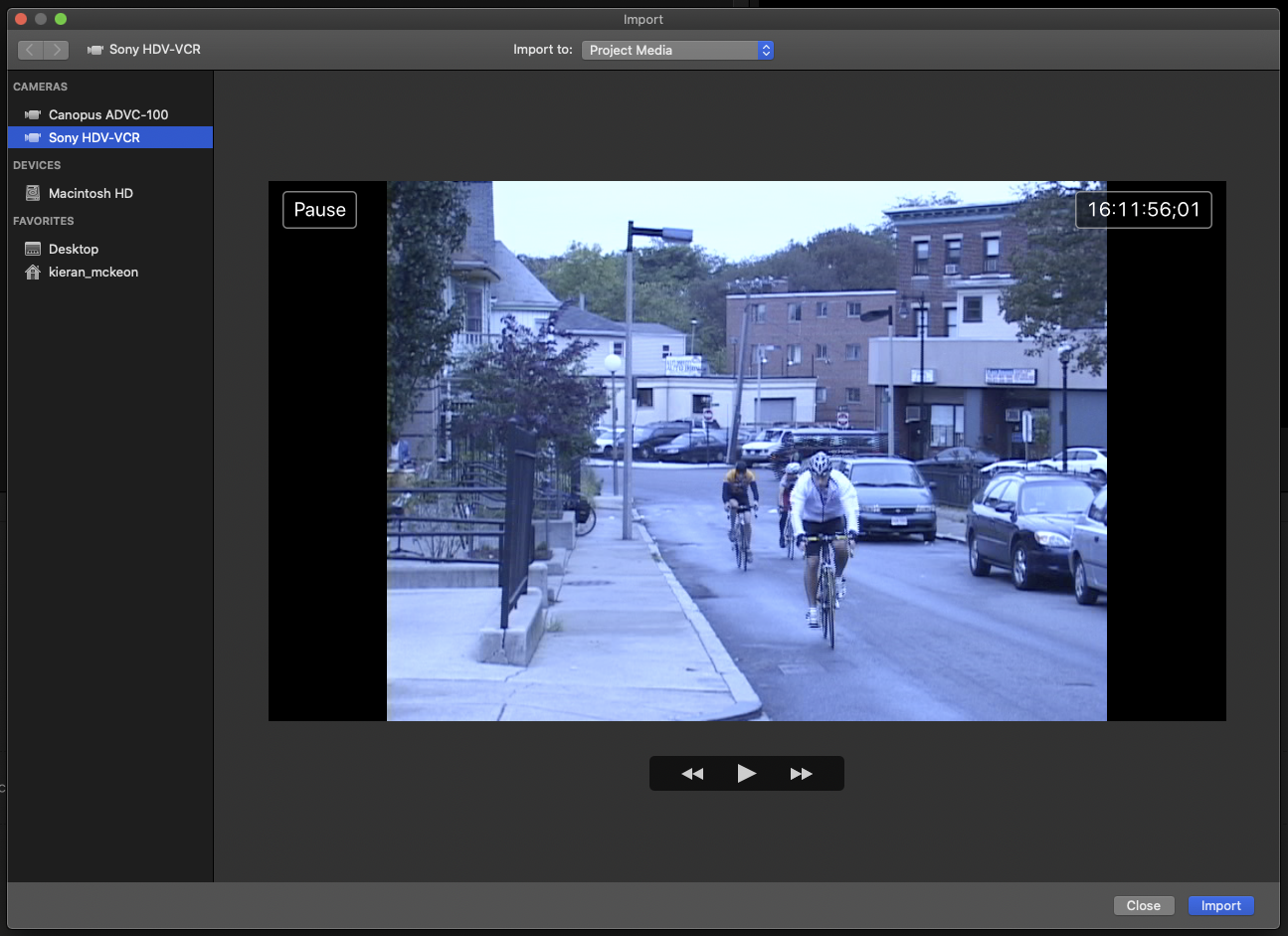
Task: Select Sony HDV-VCR camera in sidebar
Action: [x=109, y=137]
